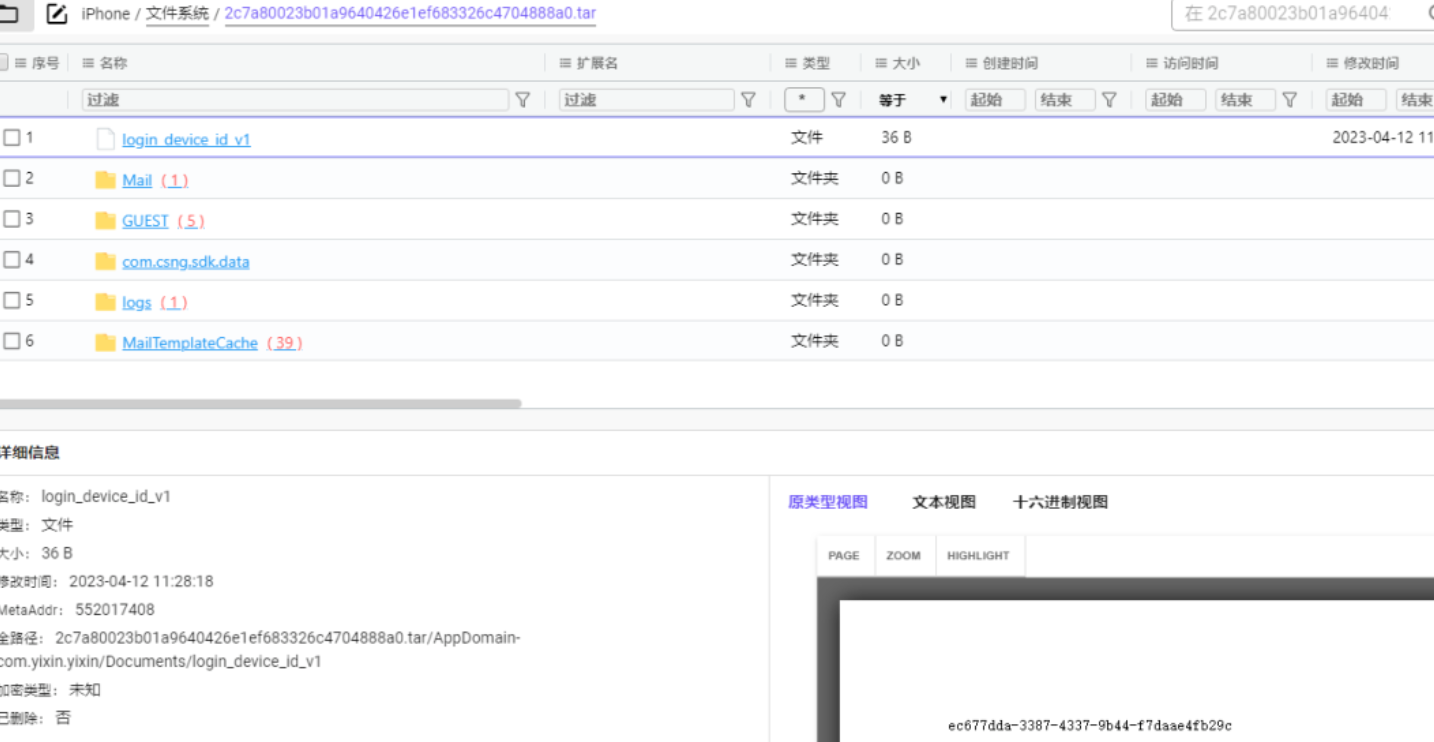The image size is (1434, 742).
Task: Click the 访问时间 column menu icon
Action: [x=1152, y=63]
